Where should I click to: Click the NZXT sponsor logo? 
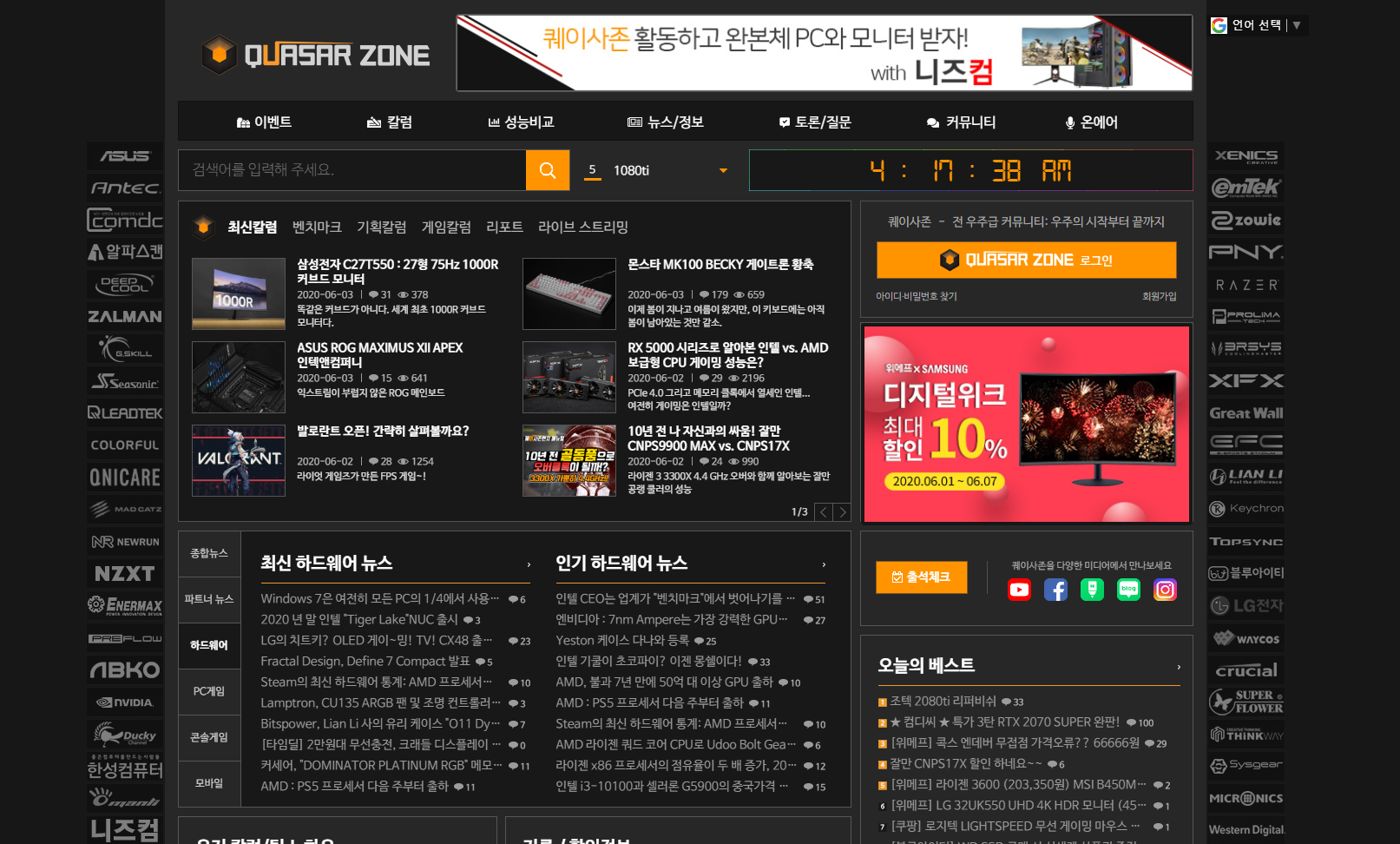click(125, 573)
